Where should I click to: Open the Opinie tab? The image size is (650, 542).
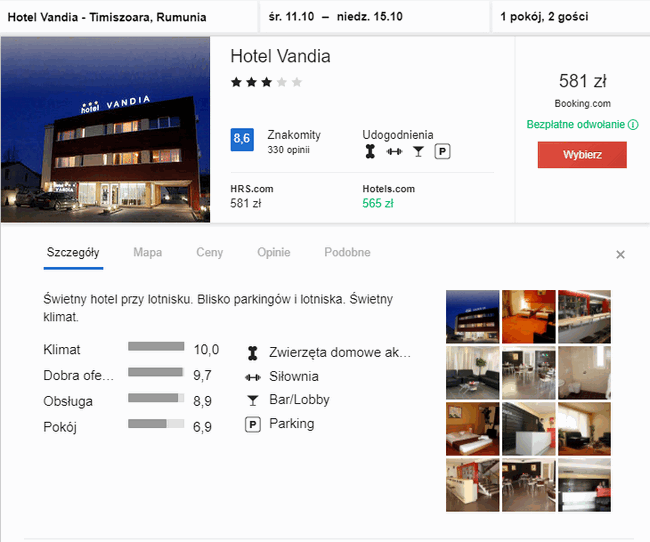273,253
